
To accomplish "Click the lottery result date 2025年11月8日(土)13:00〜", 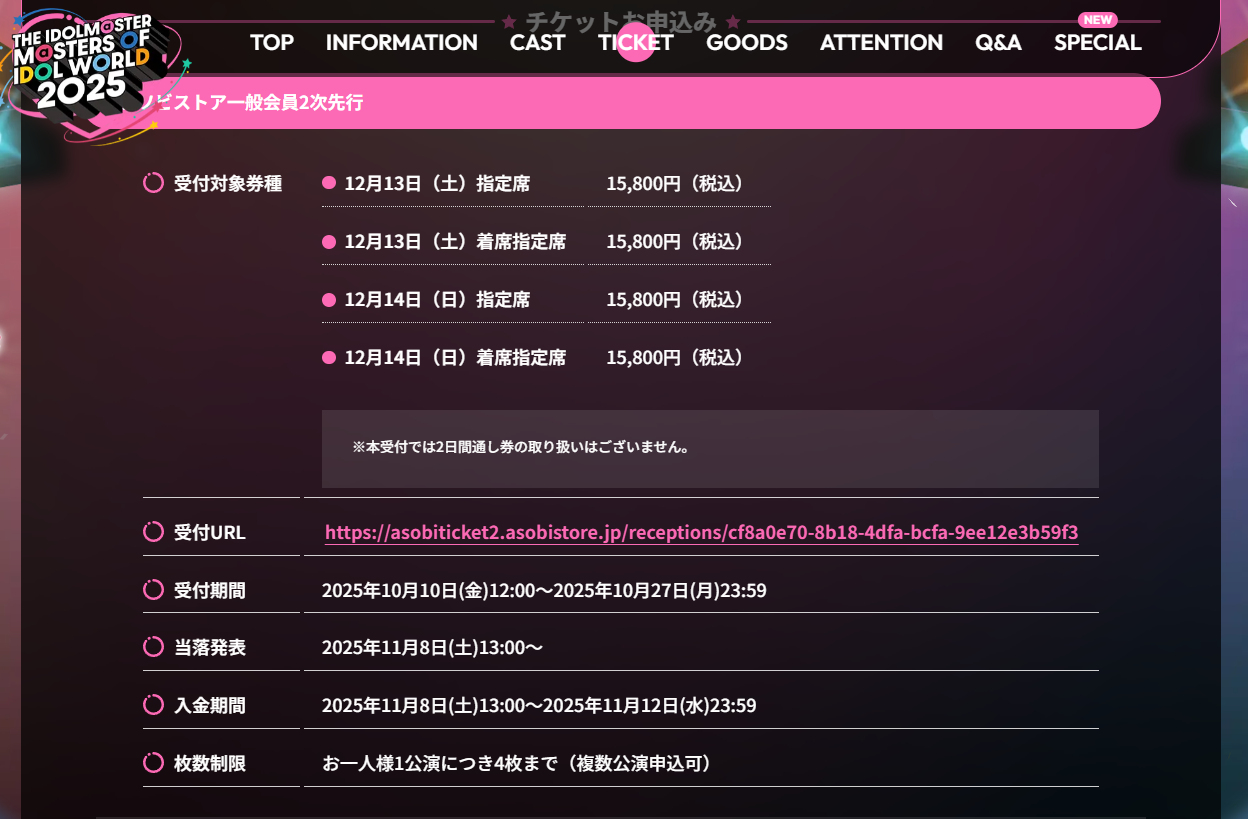I will click(x=432, y=647).
